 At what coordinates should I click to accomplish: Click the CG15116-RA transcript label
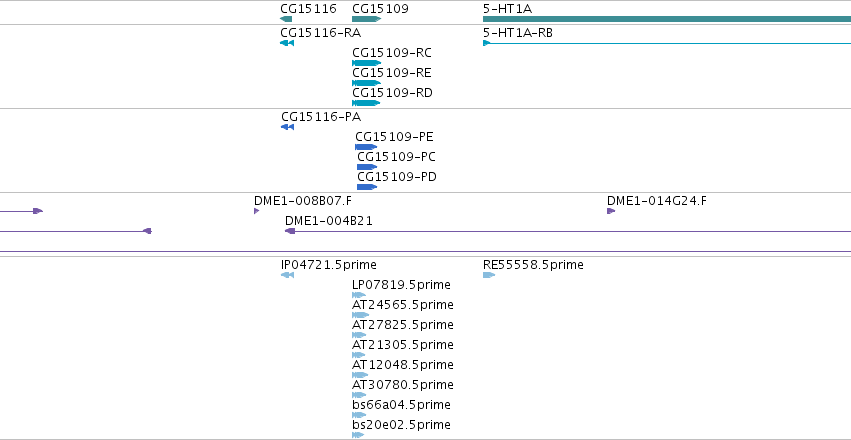(x=321, y=33)
